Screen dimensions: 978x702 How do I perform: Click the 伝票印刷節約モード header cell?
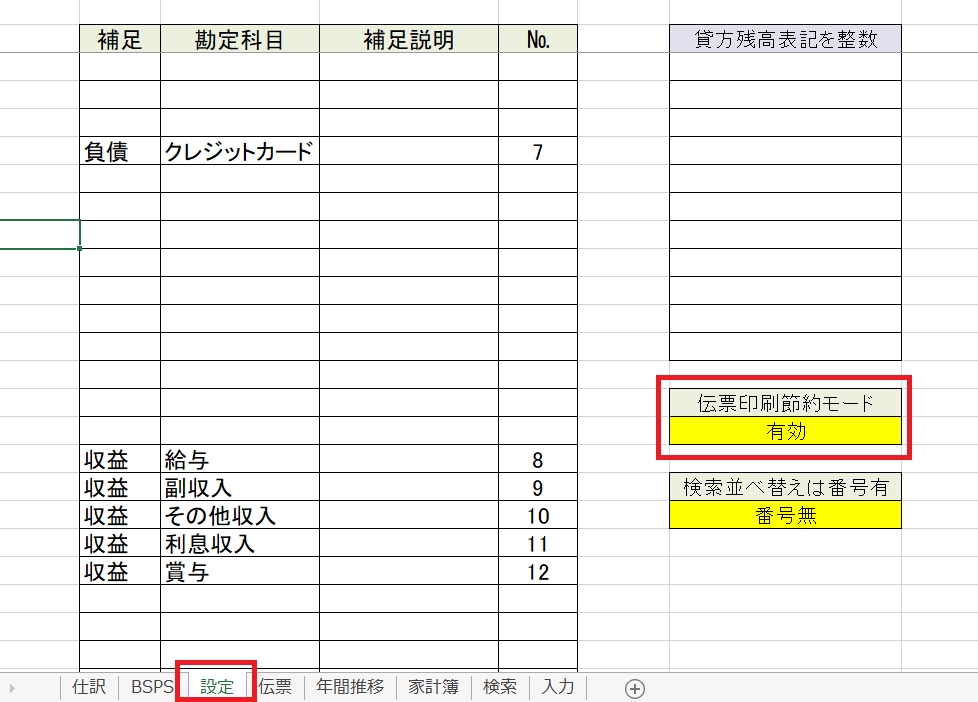pos(785,403)
